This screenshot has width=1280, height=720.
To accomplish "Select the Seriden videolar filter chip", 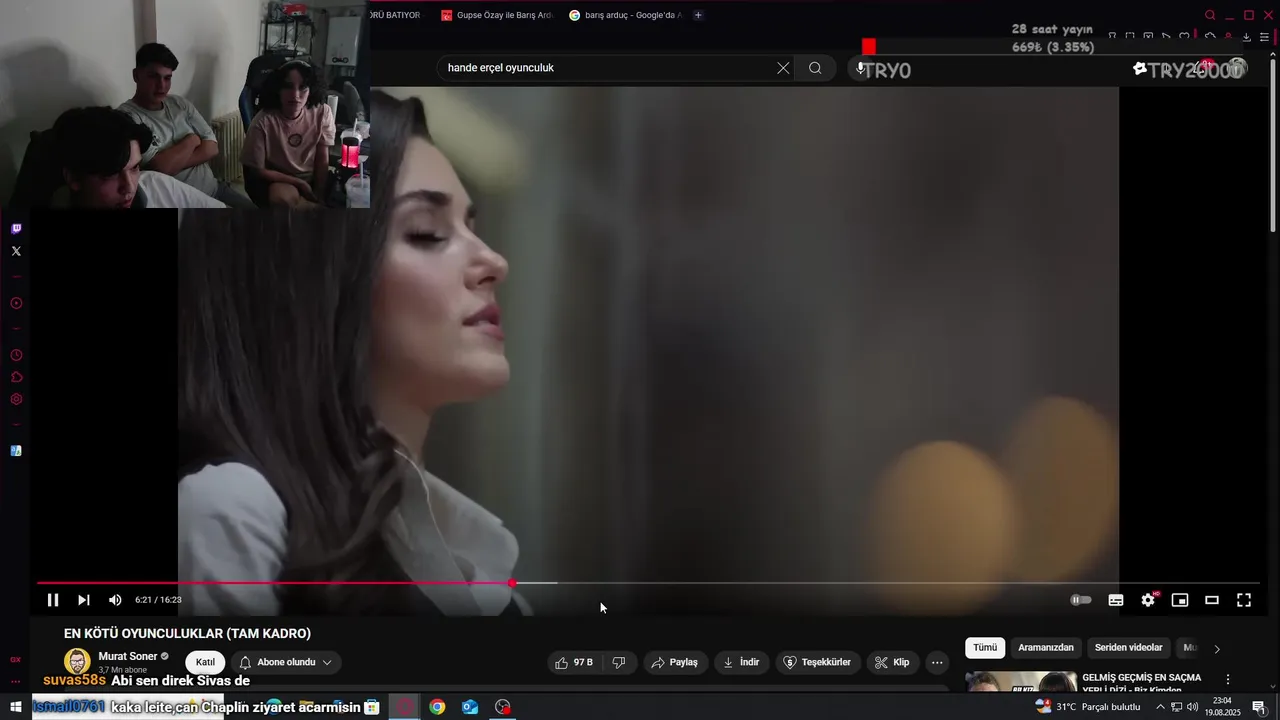I will (x=1128, y=648).
